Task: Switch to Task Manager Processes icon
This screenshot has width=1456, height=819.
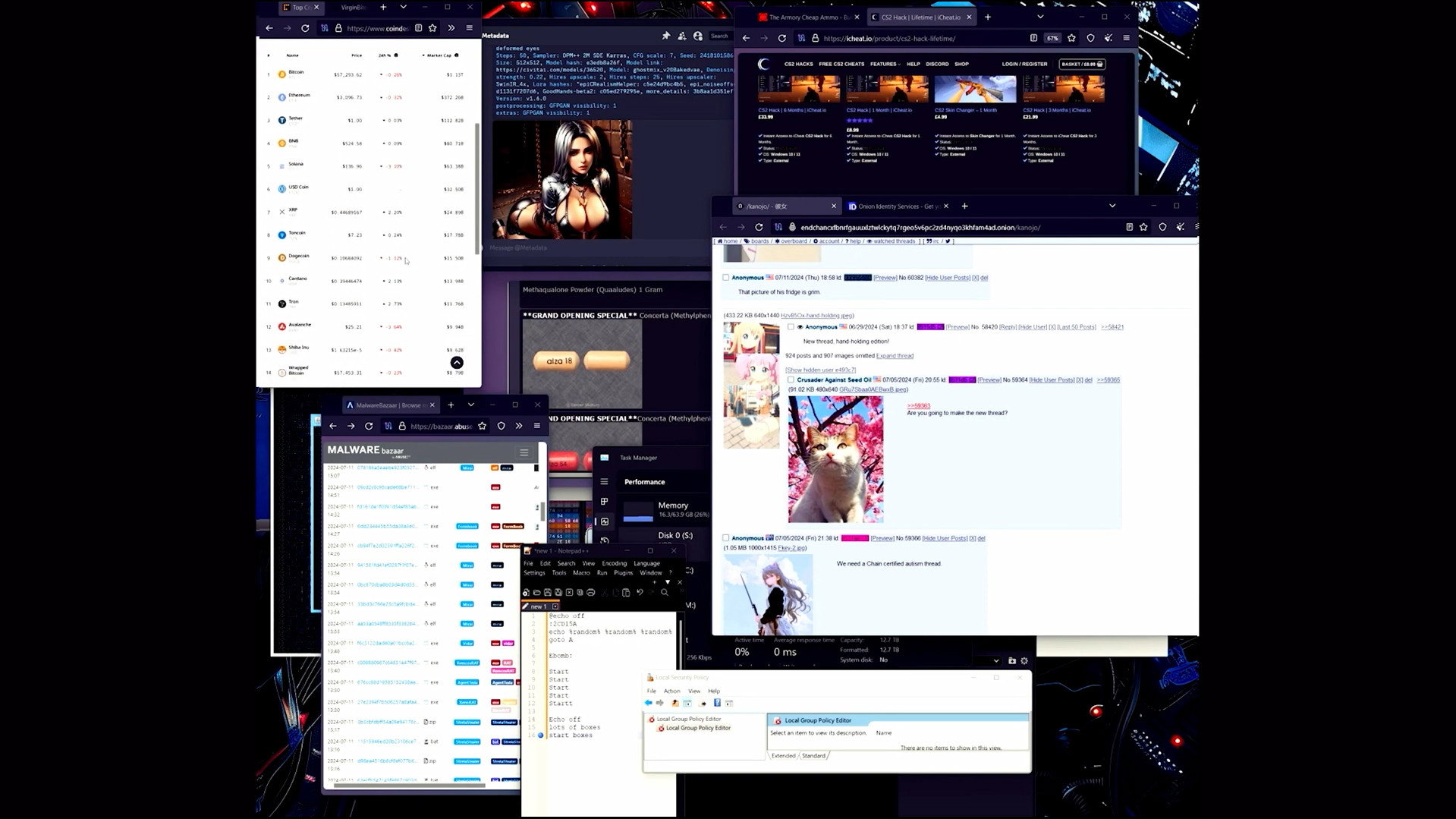Action: 604,502
